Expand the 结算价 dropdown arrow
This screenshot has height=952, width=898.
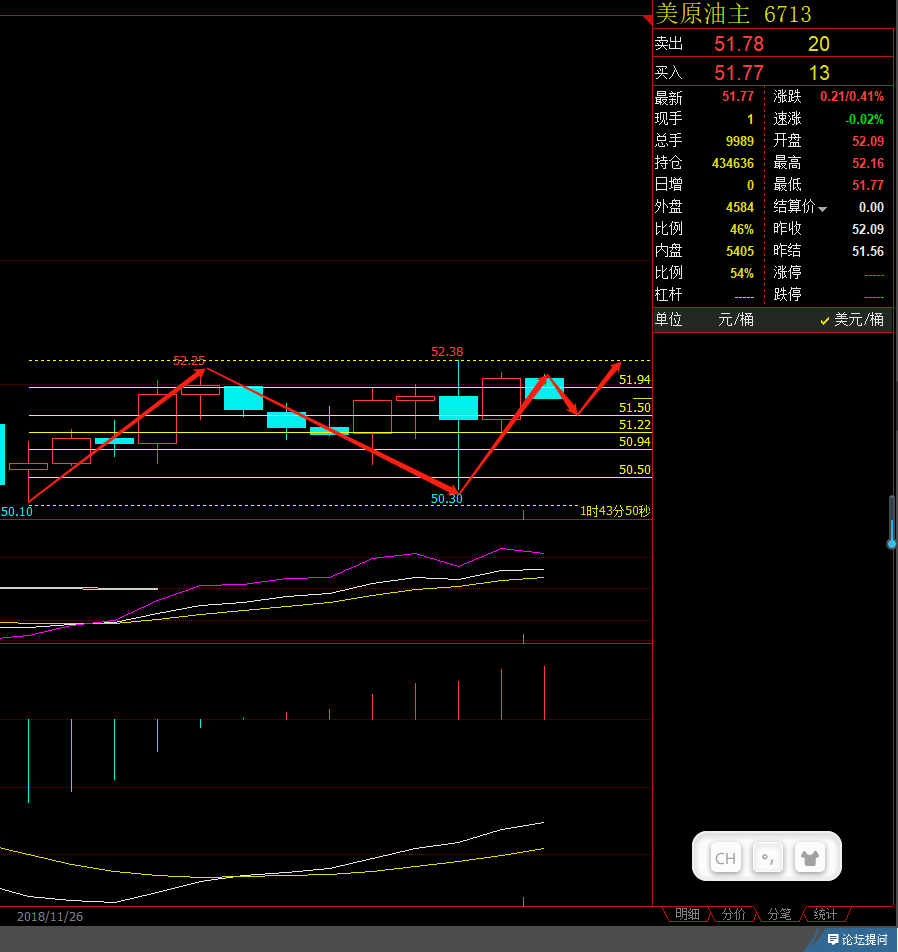pos(823,209)
